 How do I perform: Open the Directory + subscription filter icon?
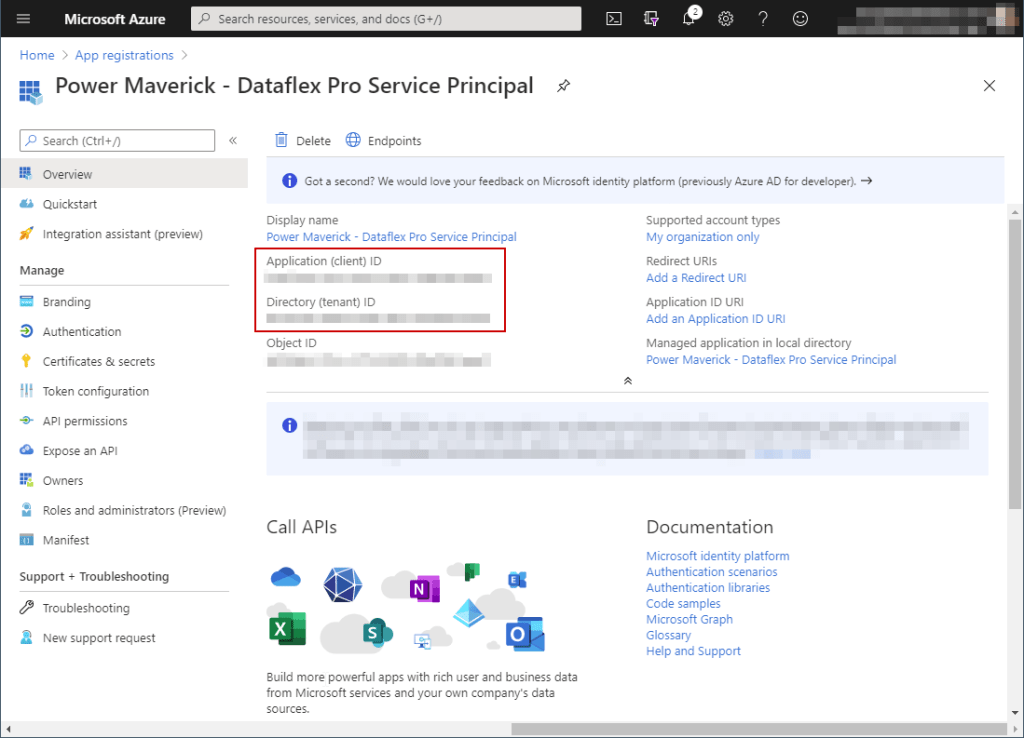[652, 18]
